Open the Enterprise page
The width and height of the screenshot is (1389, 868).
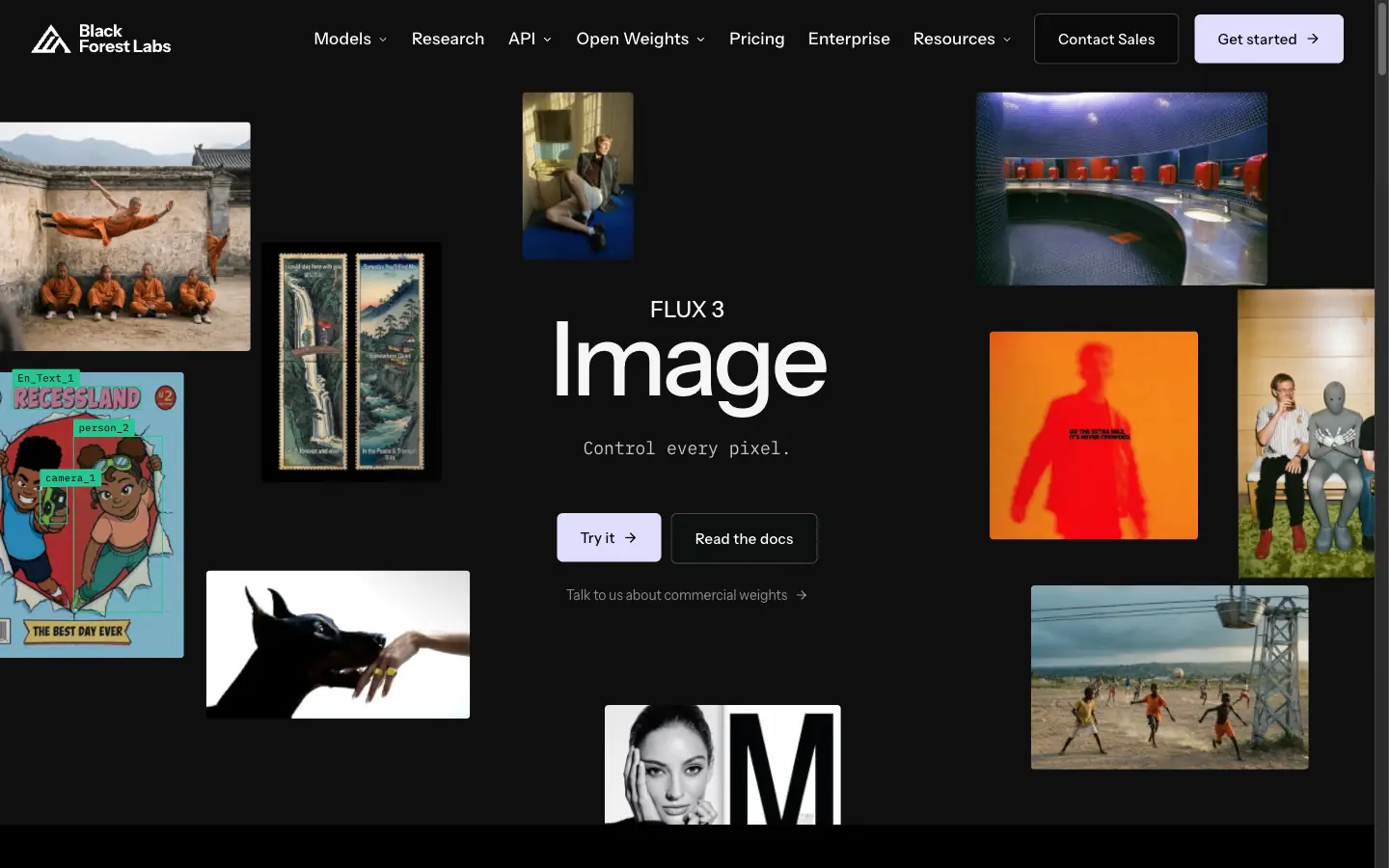click(x=849, y=39)
